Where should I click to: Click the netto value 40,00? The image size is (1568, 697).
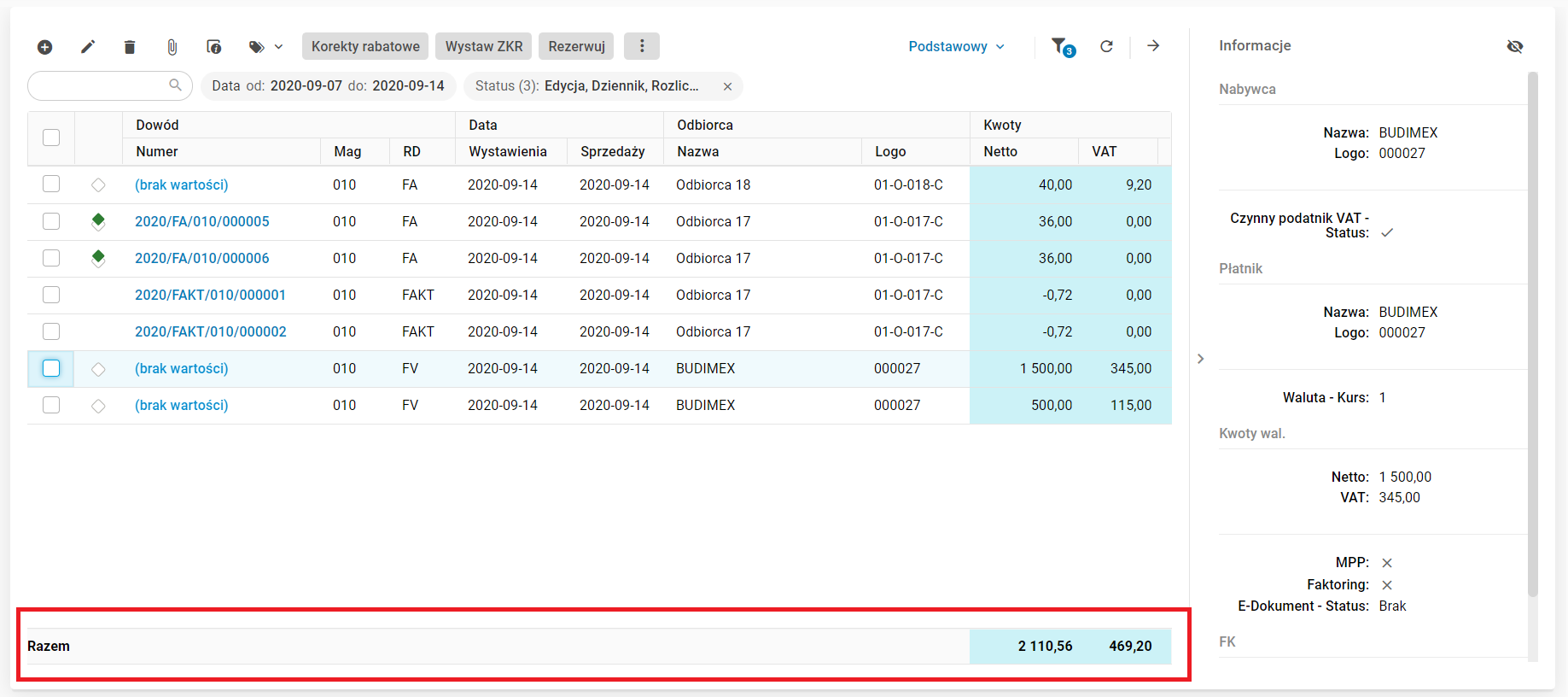pyautogui.click(x=1056, y=184)
